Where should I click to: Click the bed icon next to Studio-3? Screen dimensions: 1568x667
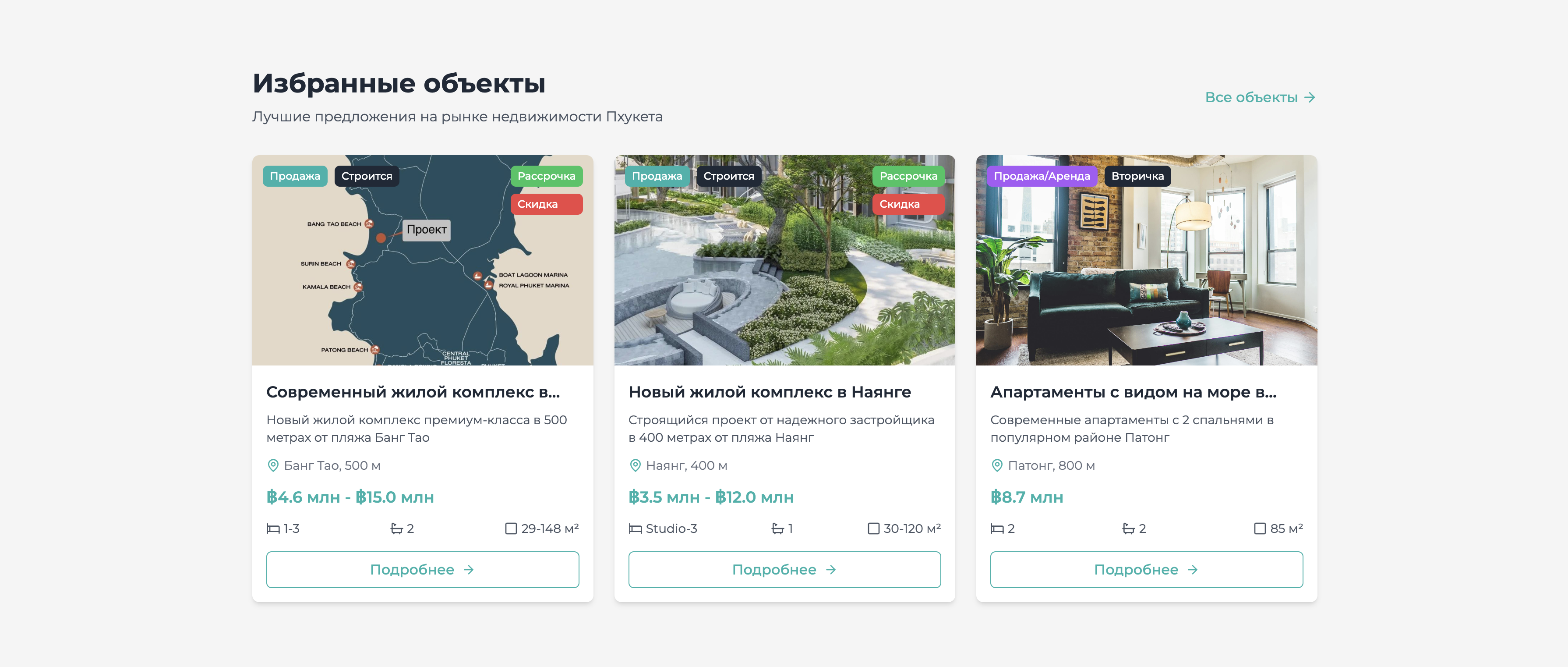[635, 529]
